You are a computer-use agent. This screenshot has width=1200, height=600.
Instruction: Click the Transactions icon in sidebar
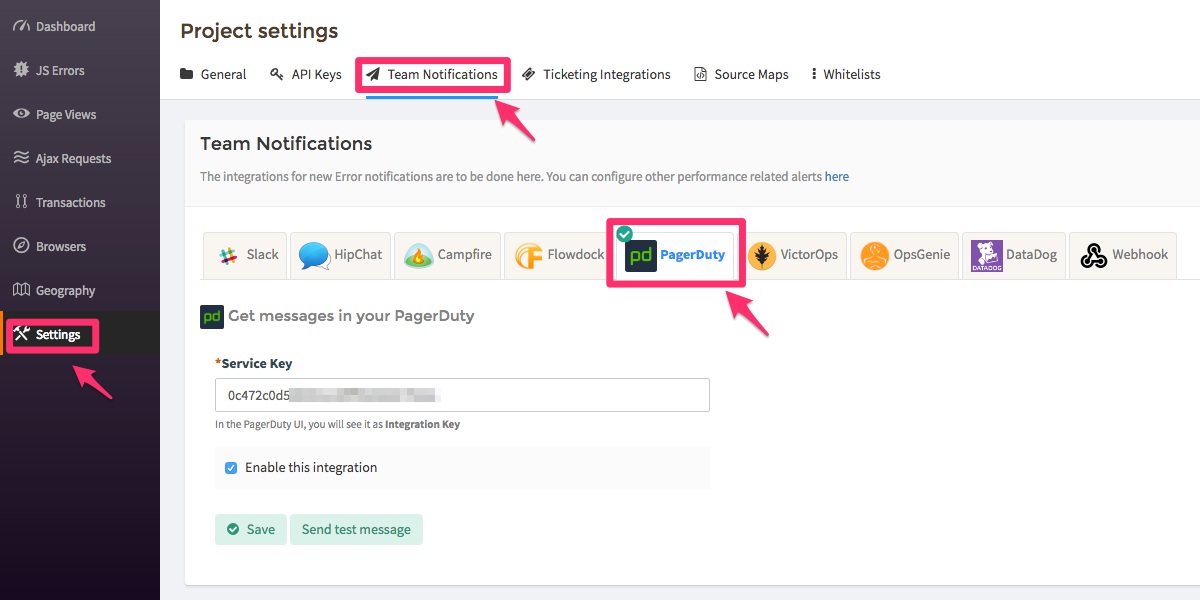click(x=21, y=202)
